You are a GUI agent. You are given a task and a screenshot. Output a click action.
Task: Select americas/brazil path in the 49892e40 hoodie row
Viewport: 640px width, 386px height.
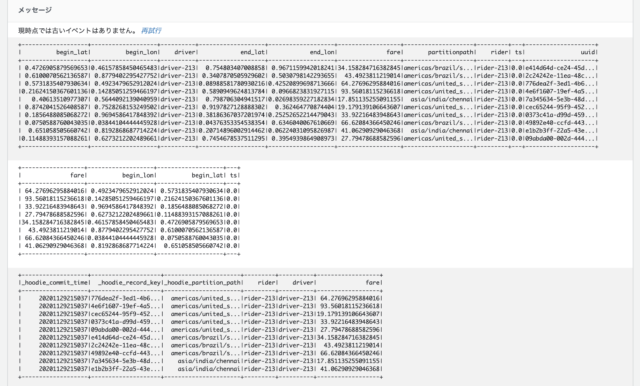point(205,353)
